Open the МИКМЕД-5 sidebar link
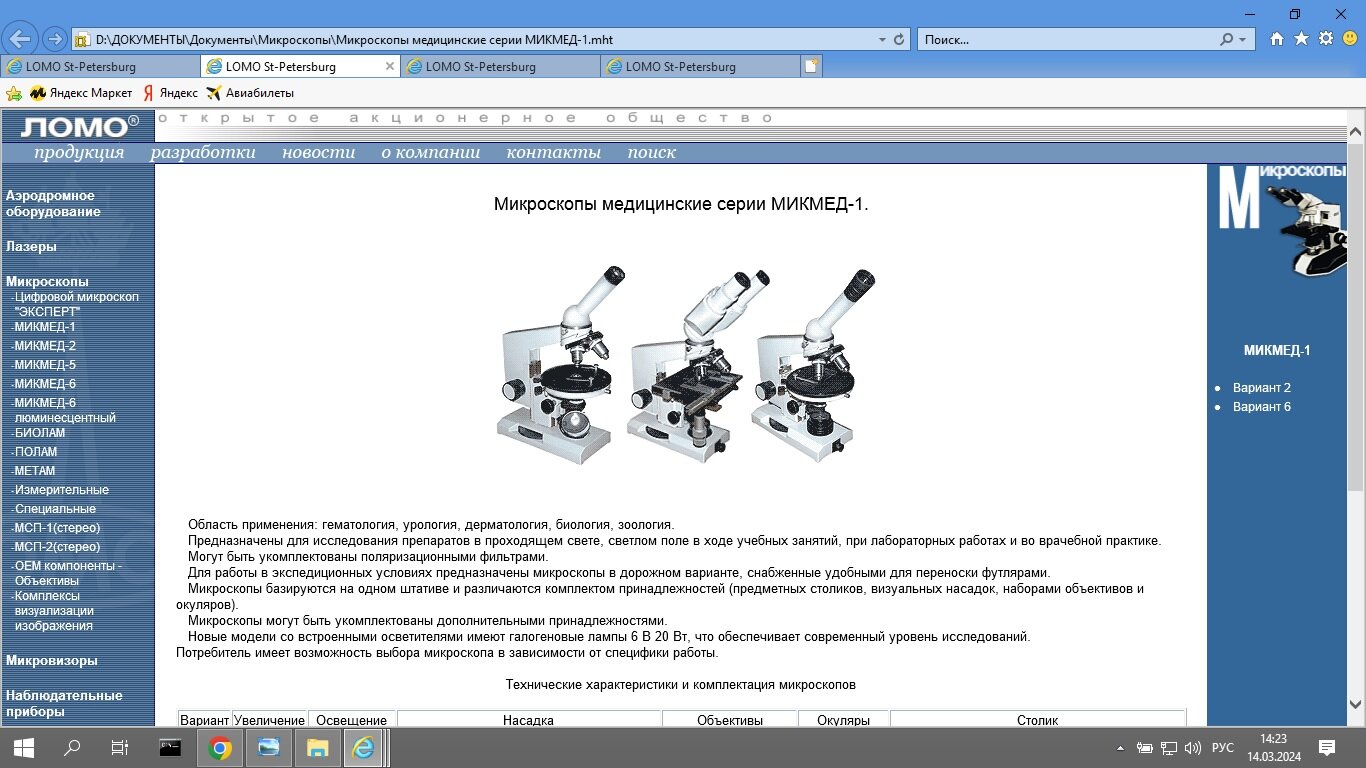 pos(44,365)
